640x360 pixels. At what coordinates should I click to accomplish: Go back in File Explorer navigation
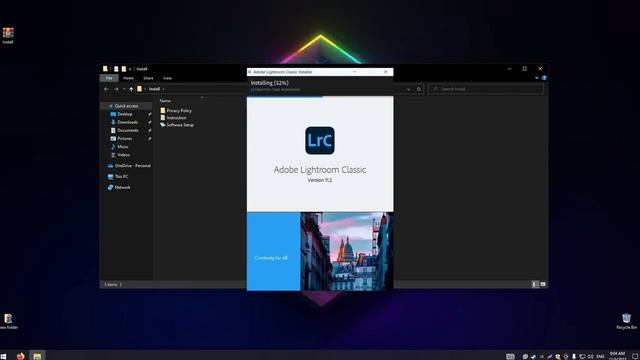pos(106,89)
